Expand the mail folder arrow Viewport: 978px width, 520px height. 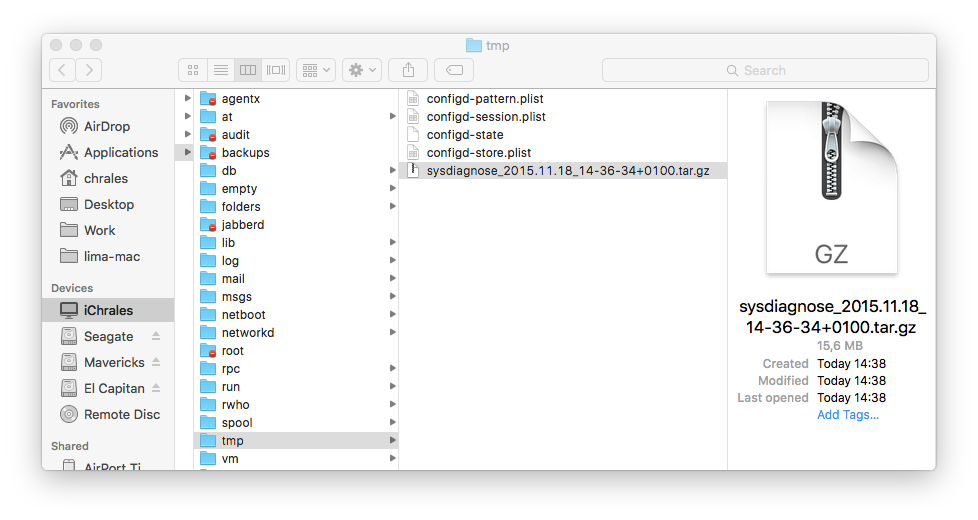(392, 278)
